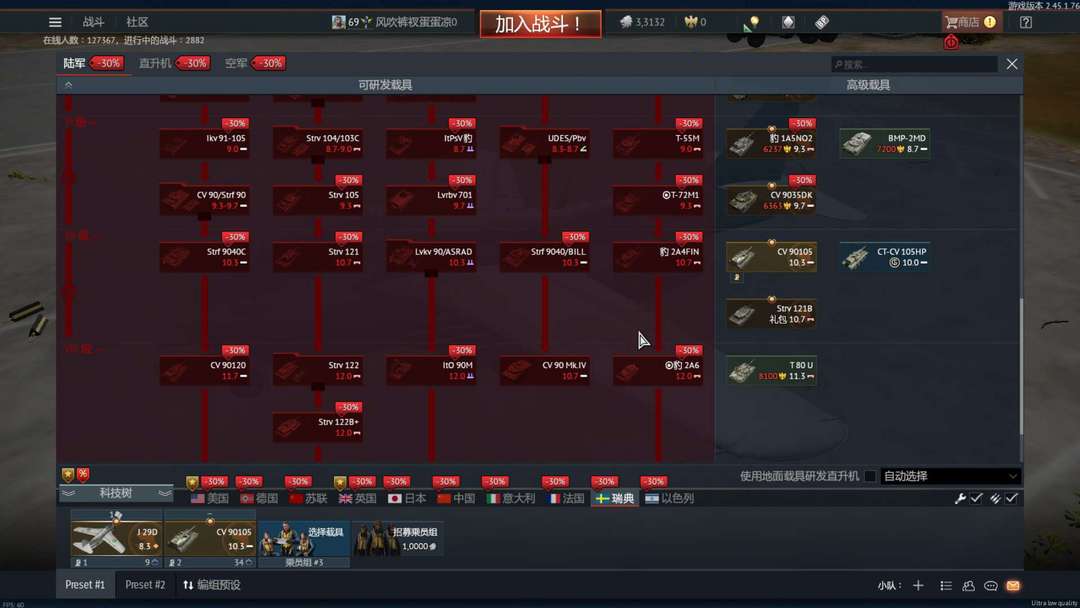Click the gold shield icon beside discount icon
1080x608 pixels.
click(68, 474)
